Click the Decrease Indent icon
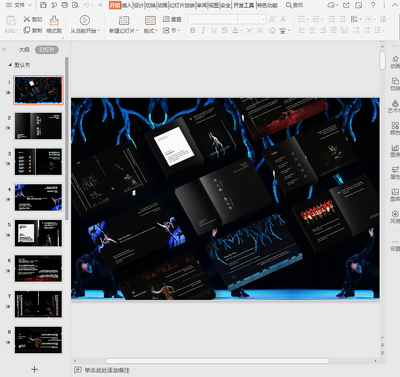The height and width of the screenshot is (377, 400). tap(332, 19)
